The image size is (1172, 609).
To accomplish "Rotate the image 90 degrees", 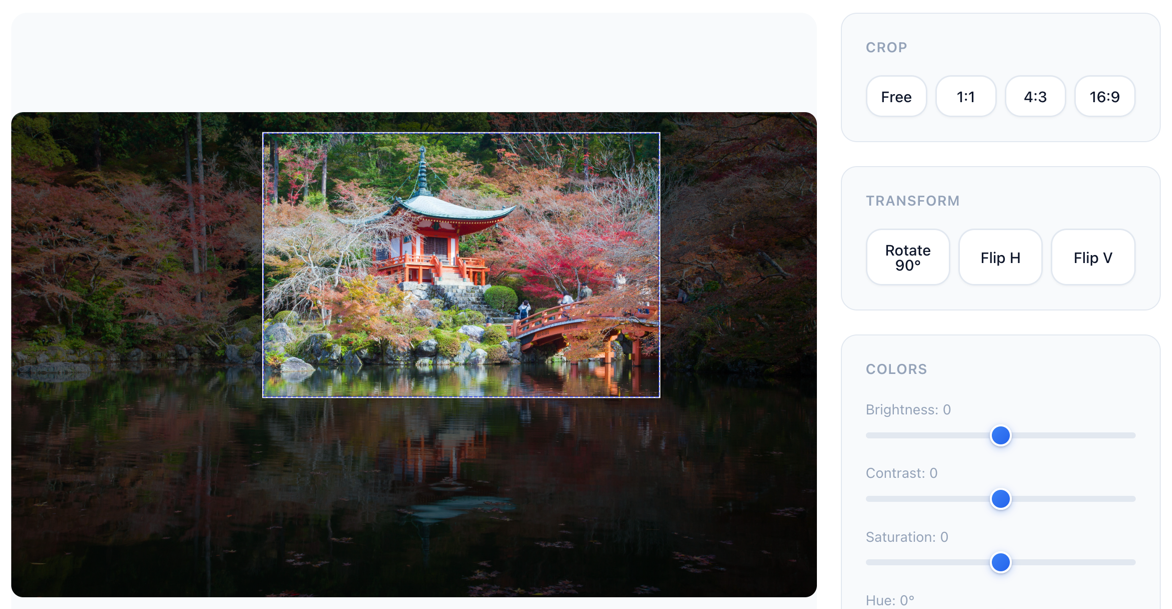I will [907, 257].
